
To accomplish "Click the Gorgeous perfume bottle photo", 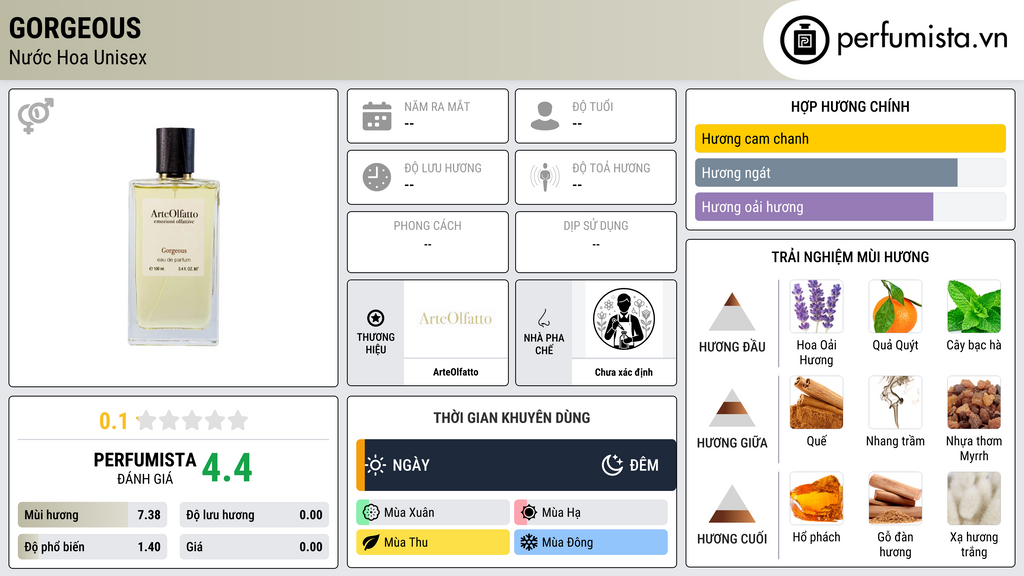I will pyautogui.click(x=174, y=236).
